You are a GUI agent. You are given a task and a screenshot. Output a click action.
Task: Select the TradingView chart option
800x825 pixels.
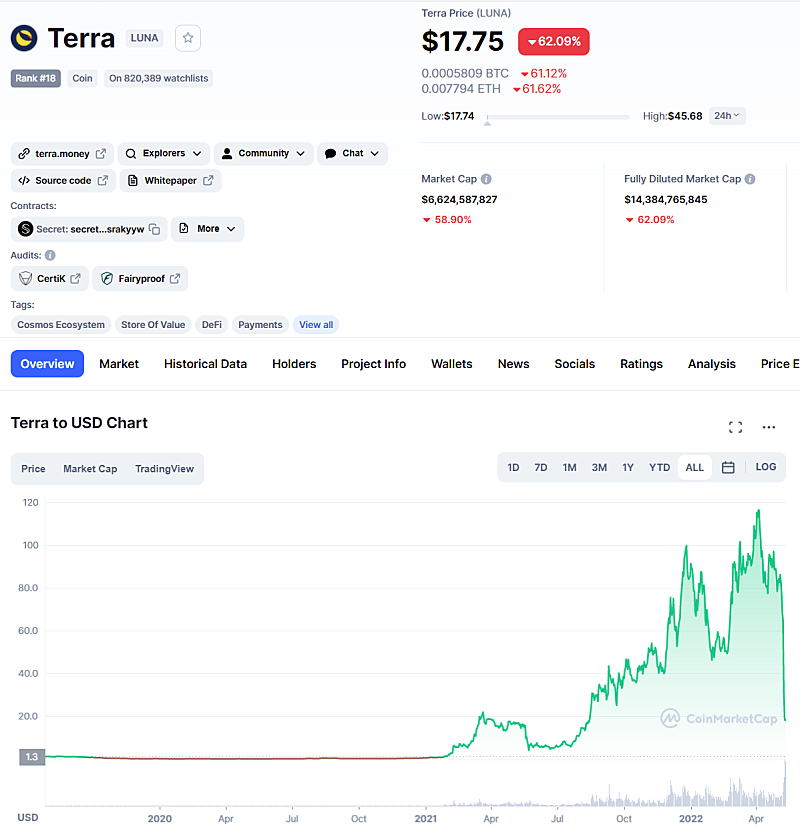click(x=164, y=469)
